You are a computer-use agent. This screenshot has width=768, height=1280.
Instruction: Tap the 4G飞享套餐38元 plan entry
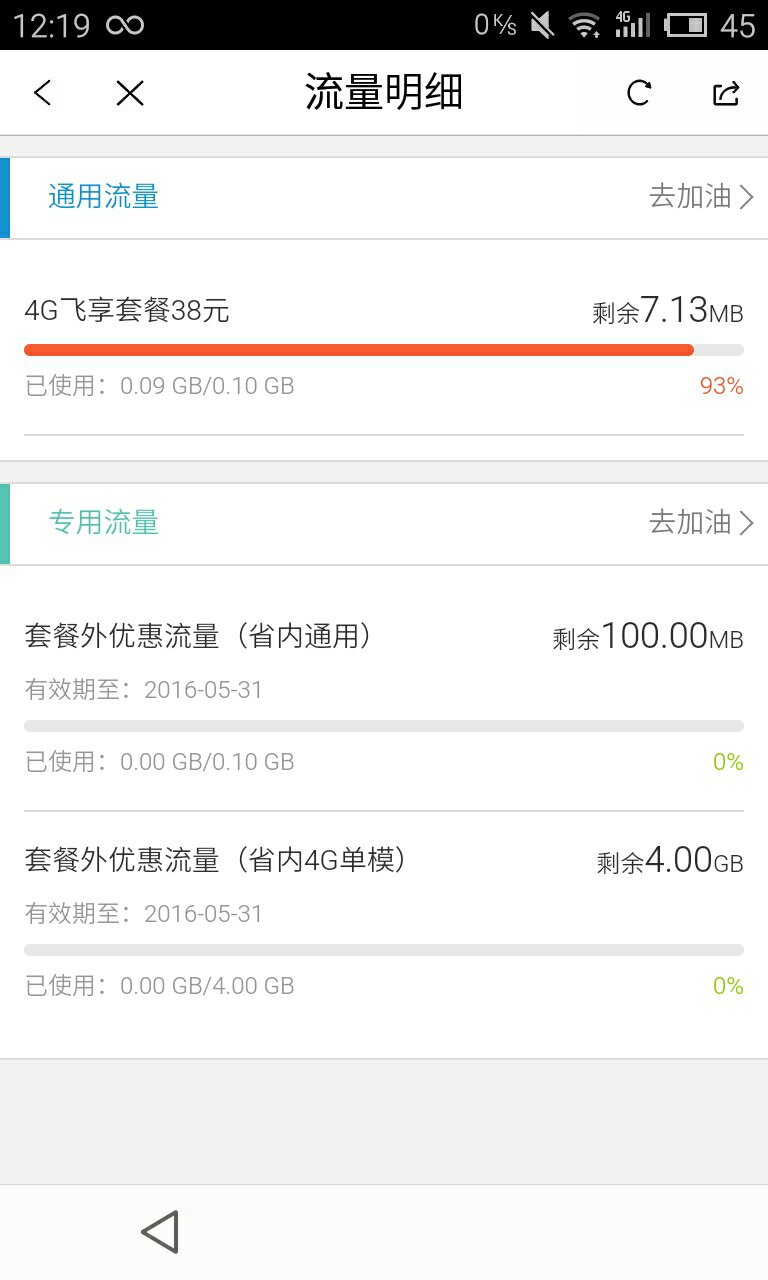click(x=127, y=311)
